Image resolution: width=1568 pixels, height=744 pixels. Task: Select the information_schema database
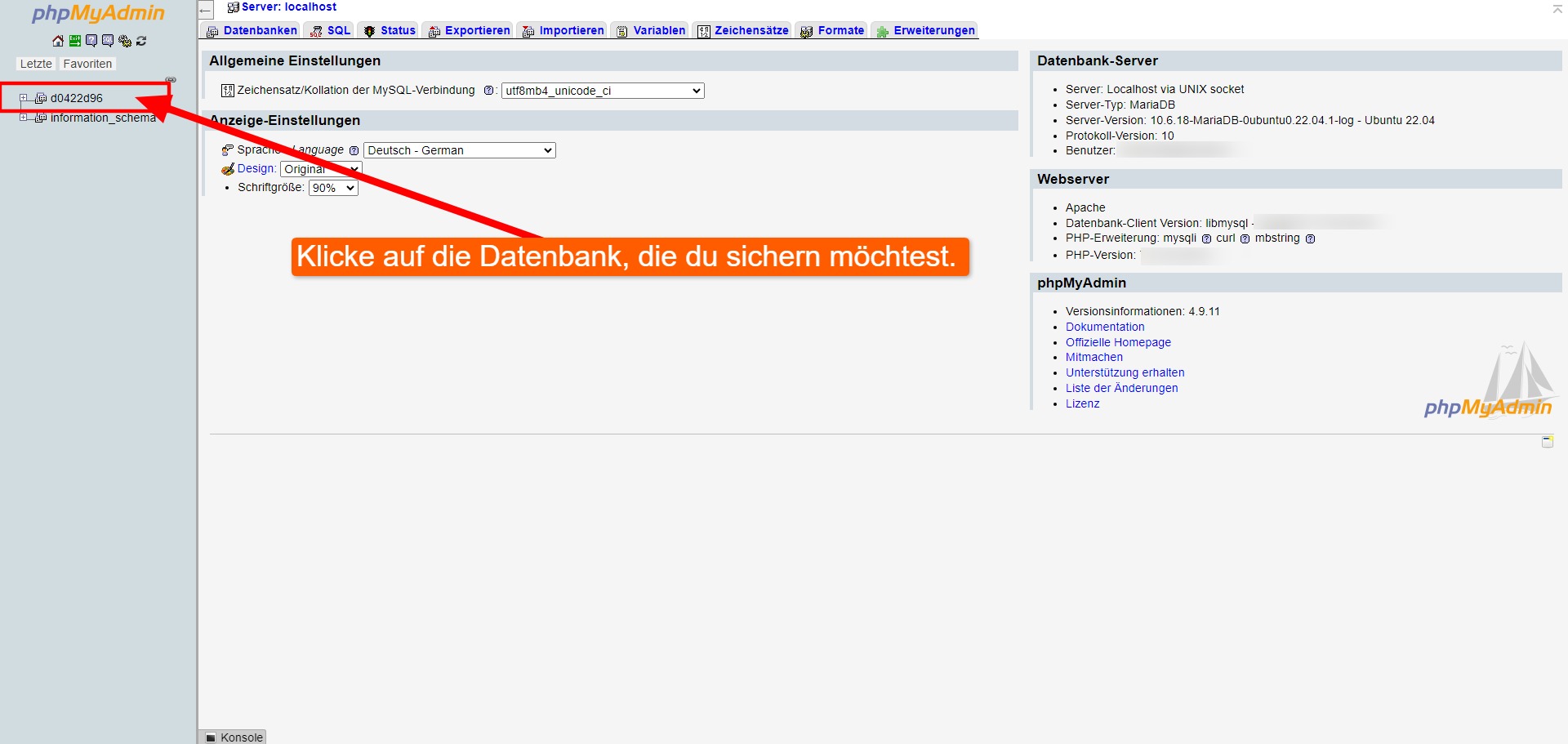(103, 118)
